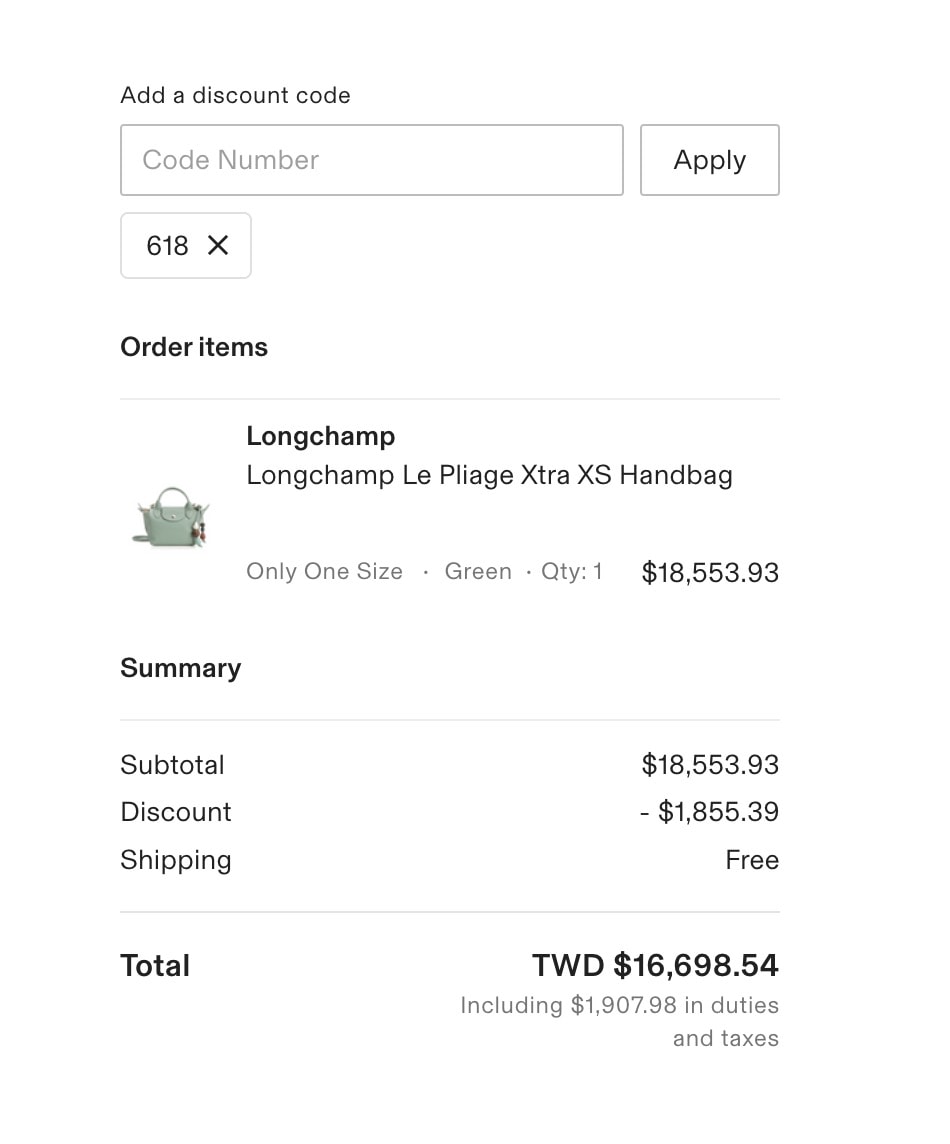
Task: Click the Add a discount code label
Action: 235,95
